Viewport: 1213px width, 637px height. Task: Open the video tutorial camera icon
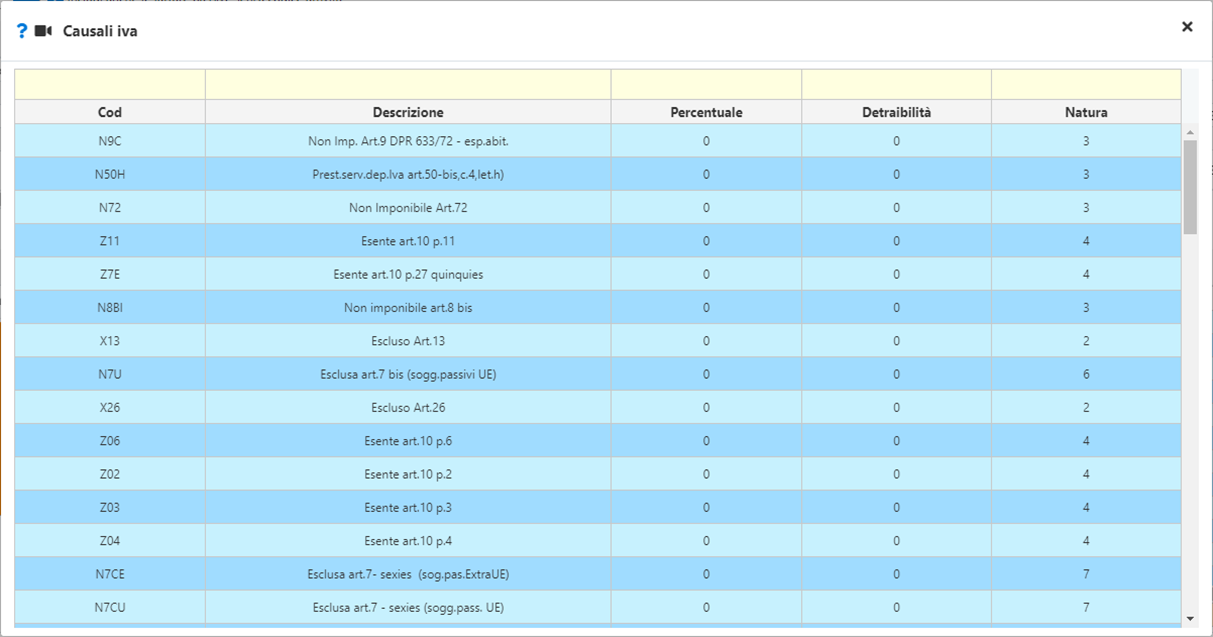(43, 31)
